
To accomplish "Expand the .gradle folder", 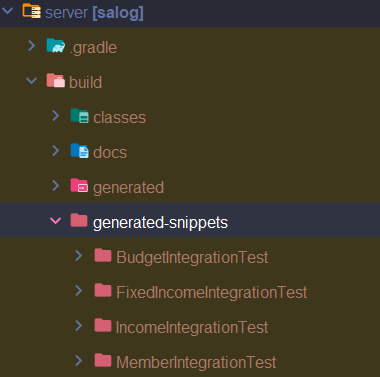I will point(32,46).
